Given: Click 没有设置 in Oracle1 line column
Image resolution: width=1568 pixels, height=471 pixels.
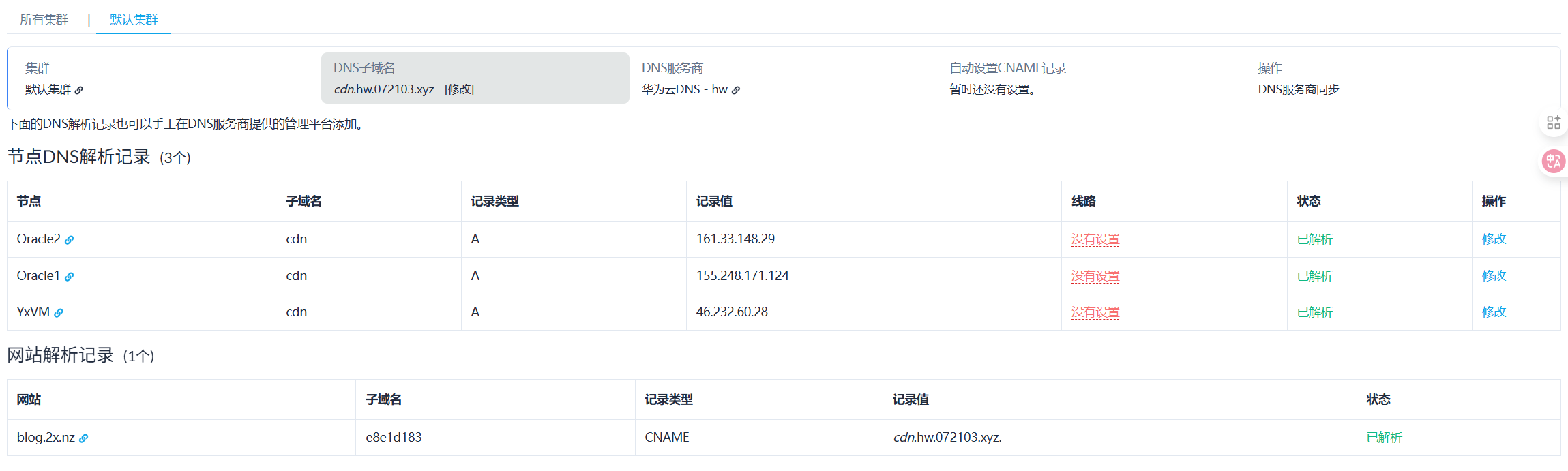Looking at the screenshot, I should click(x=1095, y=276).
